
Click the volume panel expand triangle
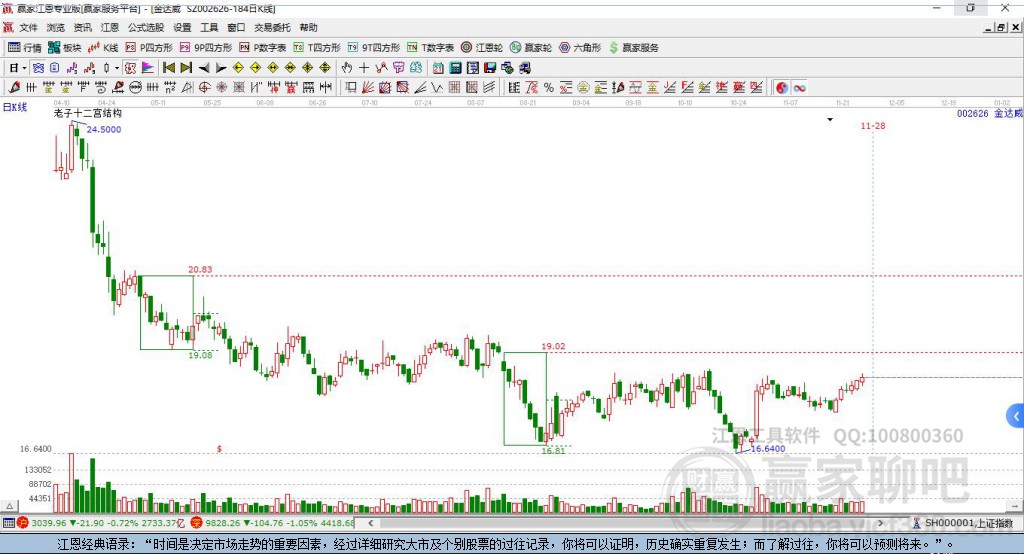coord(9,506)
